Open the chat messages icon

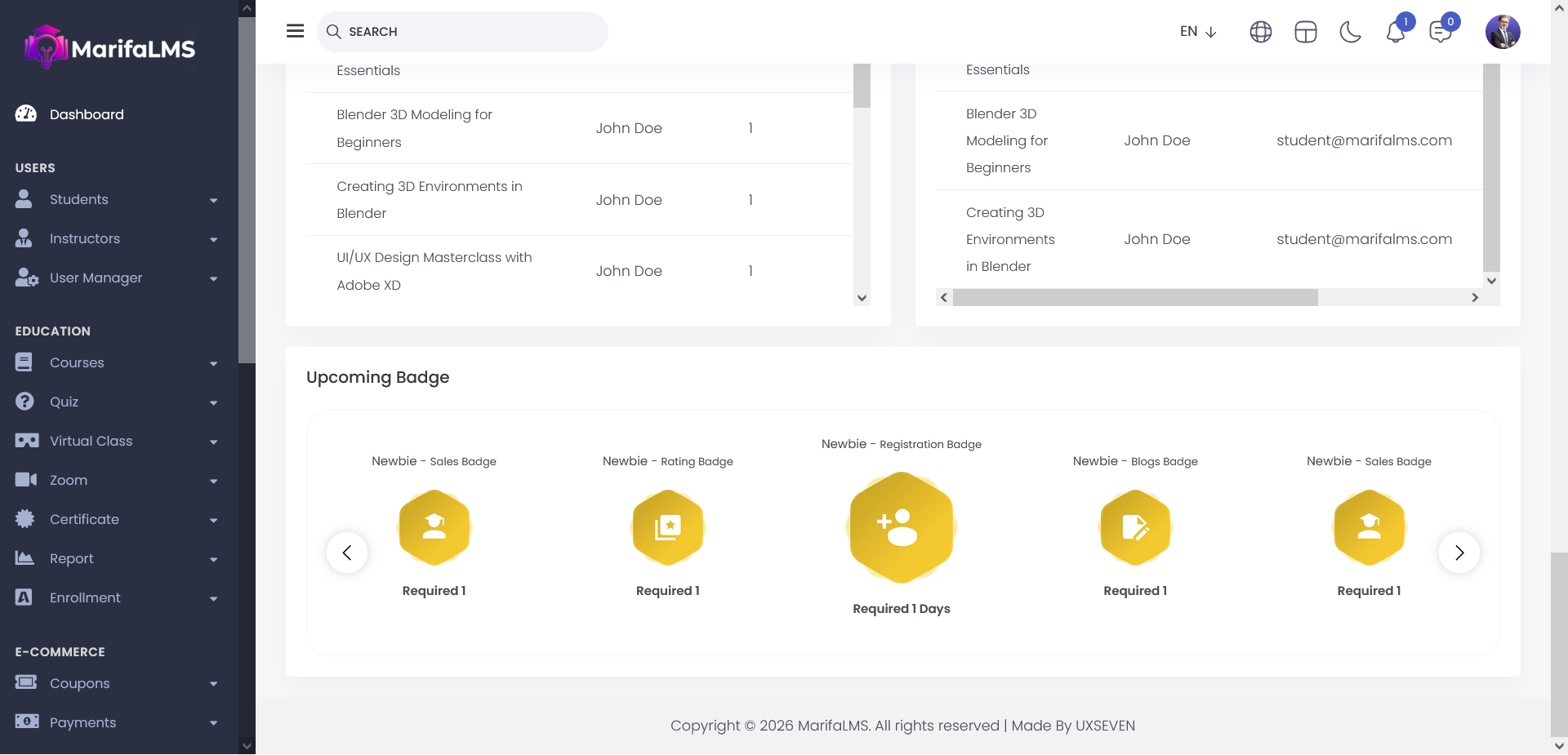[1440, 32]
